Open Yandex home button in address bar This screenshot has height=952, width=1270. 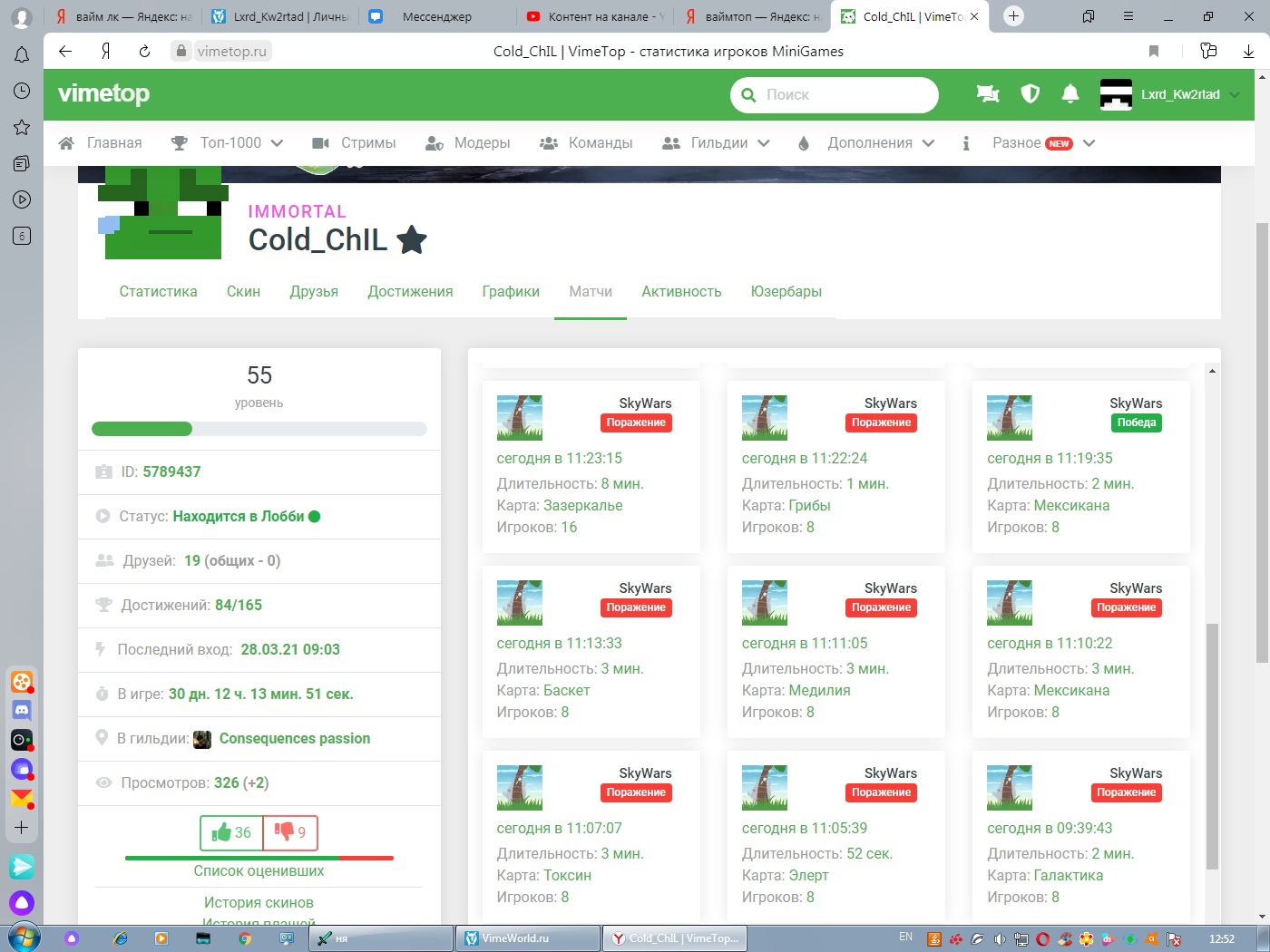click(x=106, y=51)
